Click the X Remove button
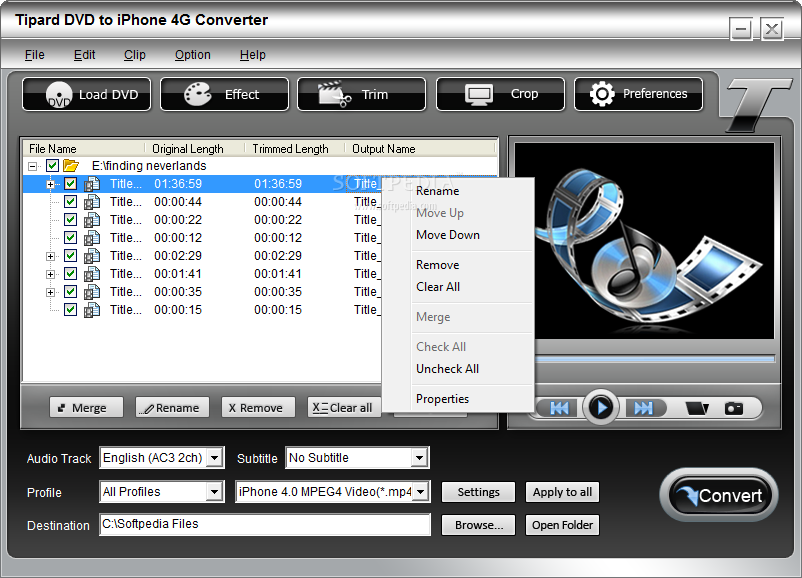Viewport: 802px width, 578px height. point(258,408)
